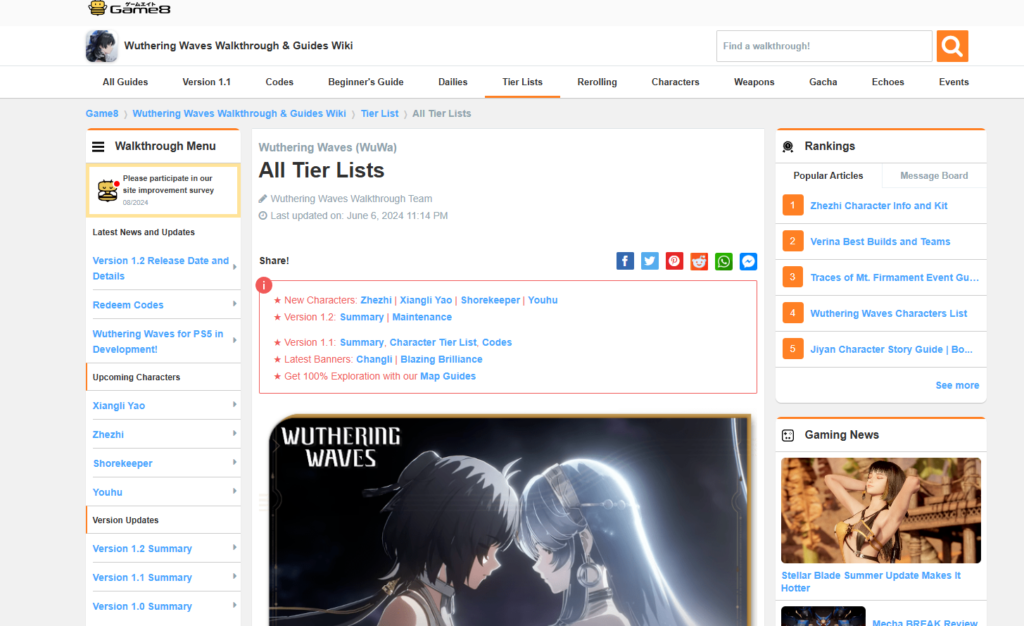Open Map Guides link in notice
The height and width of the screenshot is (626, 1024).
448,376
